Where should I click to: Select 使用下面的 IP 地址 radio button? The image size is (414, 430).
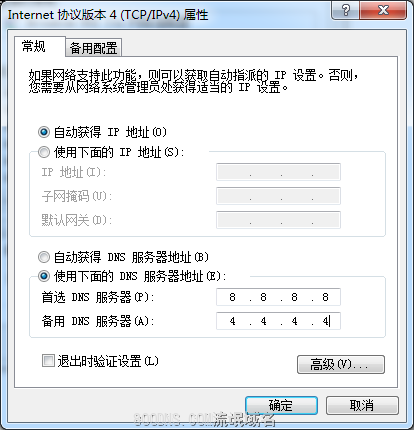44,152
